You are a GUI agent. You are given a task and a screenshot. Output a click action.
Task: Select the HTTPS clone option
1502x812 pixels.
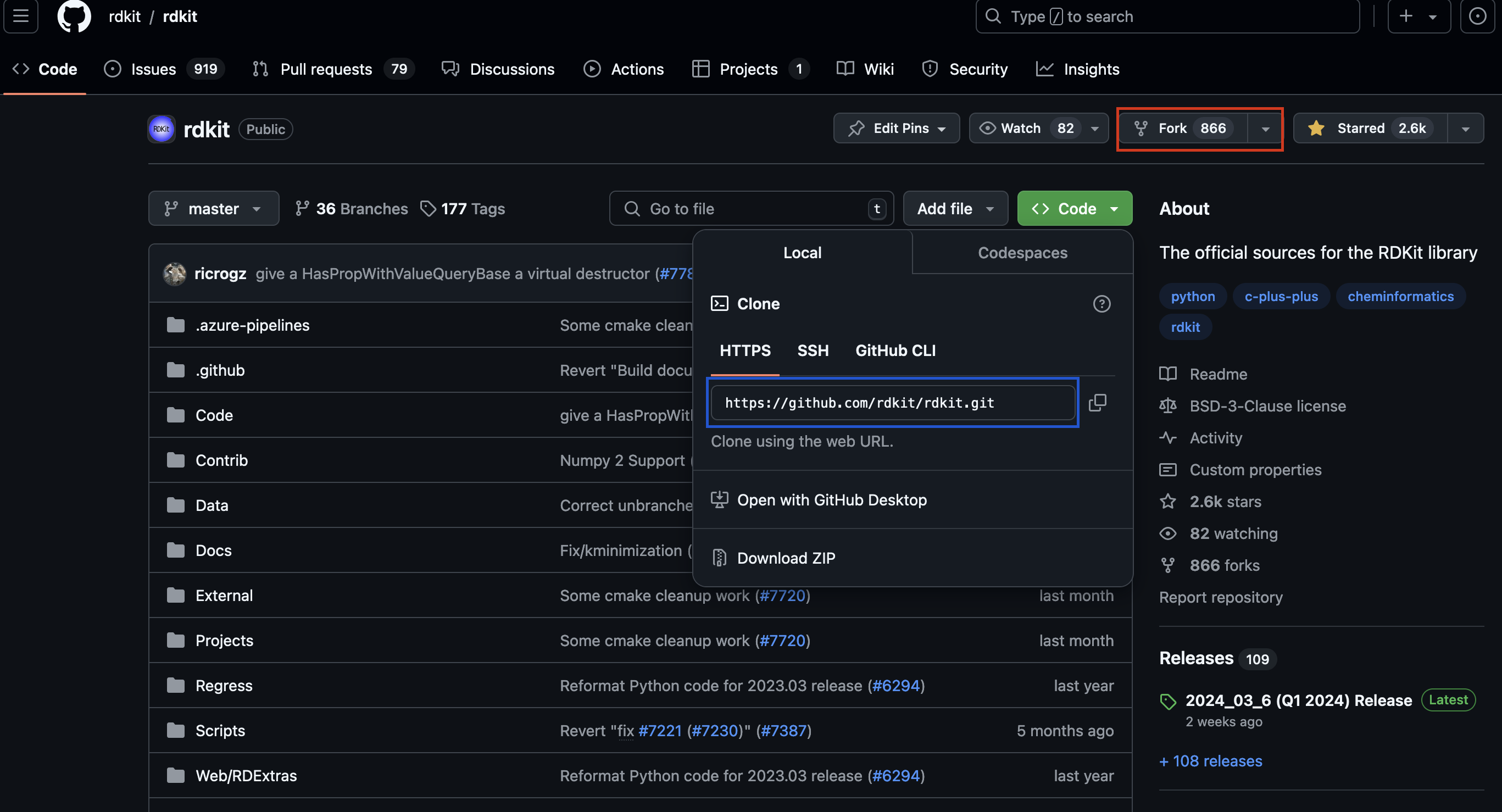pos(745,351)
